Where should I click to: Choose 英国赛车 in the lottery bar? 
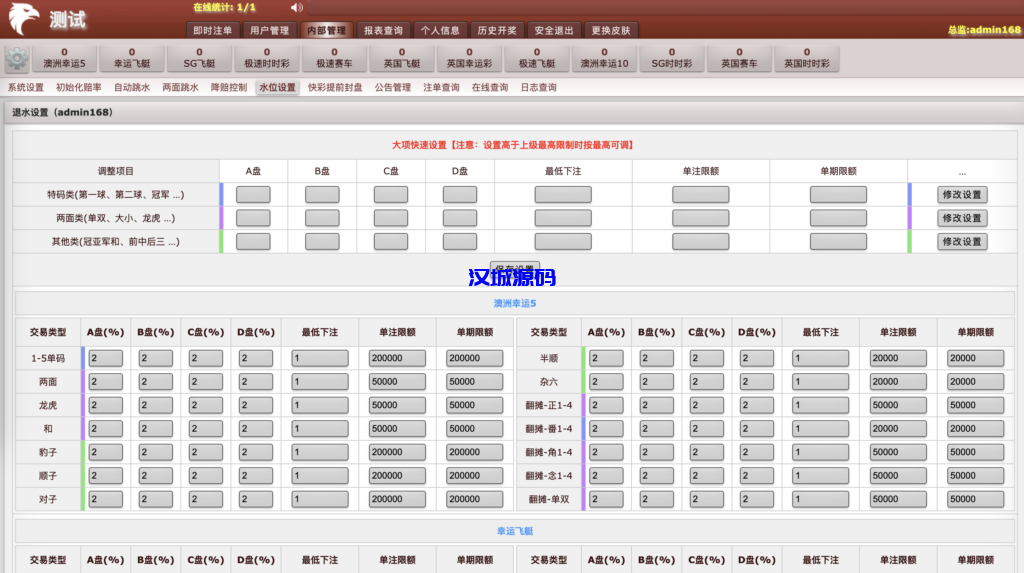[739, 58]
